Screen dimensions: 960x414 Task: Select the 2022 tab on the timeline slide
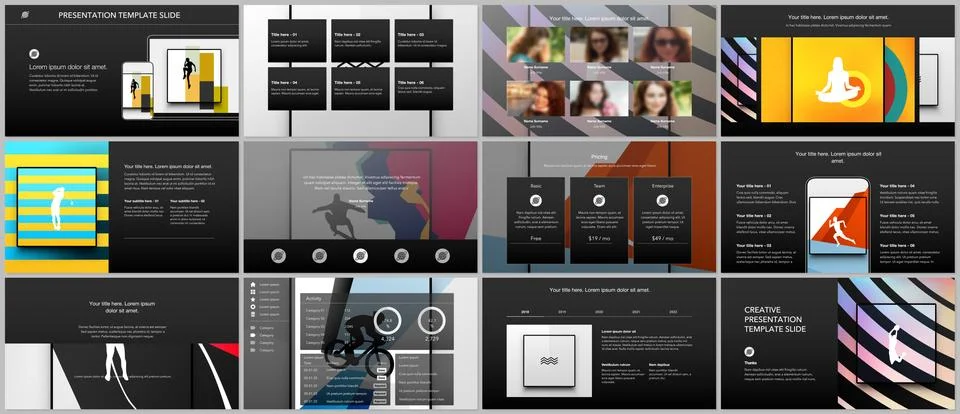pos(673,312)
